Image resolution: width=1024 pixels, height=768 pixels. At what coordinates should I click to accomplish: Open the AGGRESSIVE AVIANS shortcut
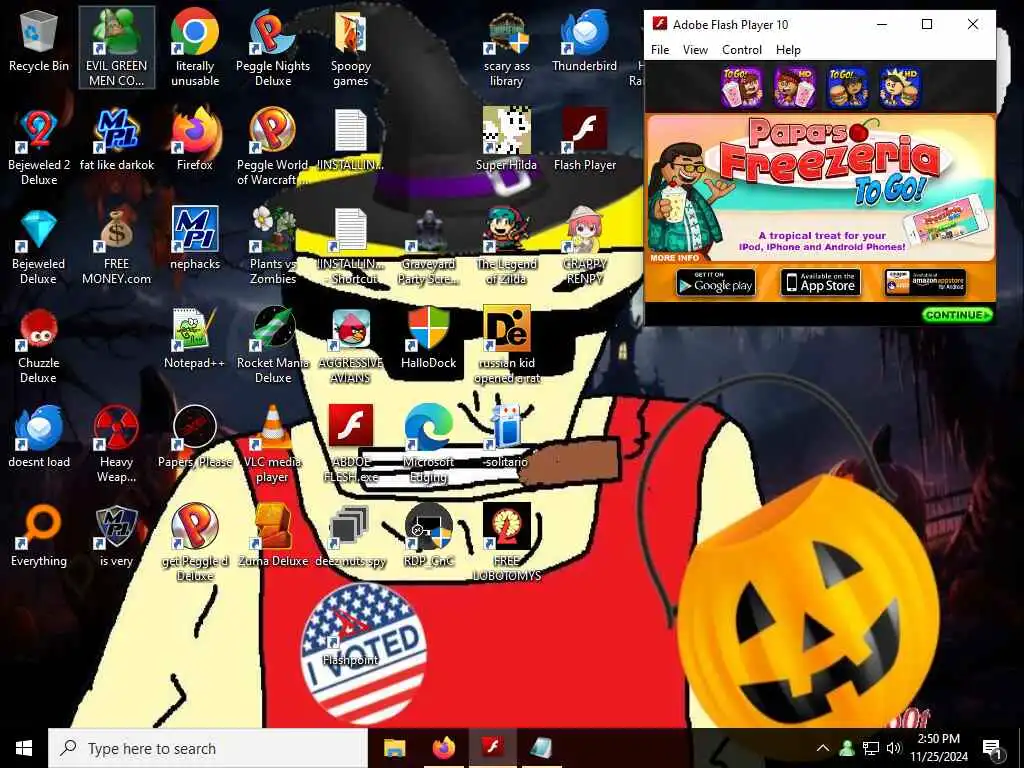[x=351, y=345]
